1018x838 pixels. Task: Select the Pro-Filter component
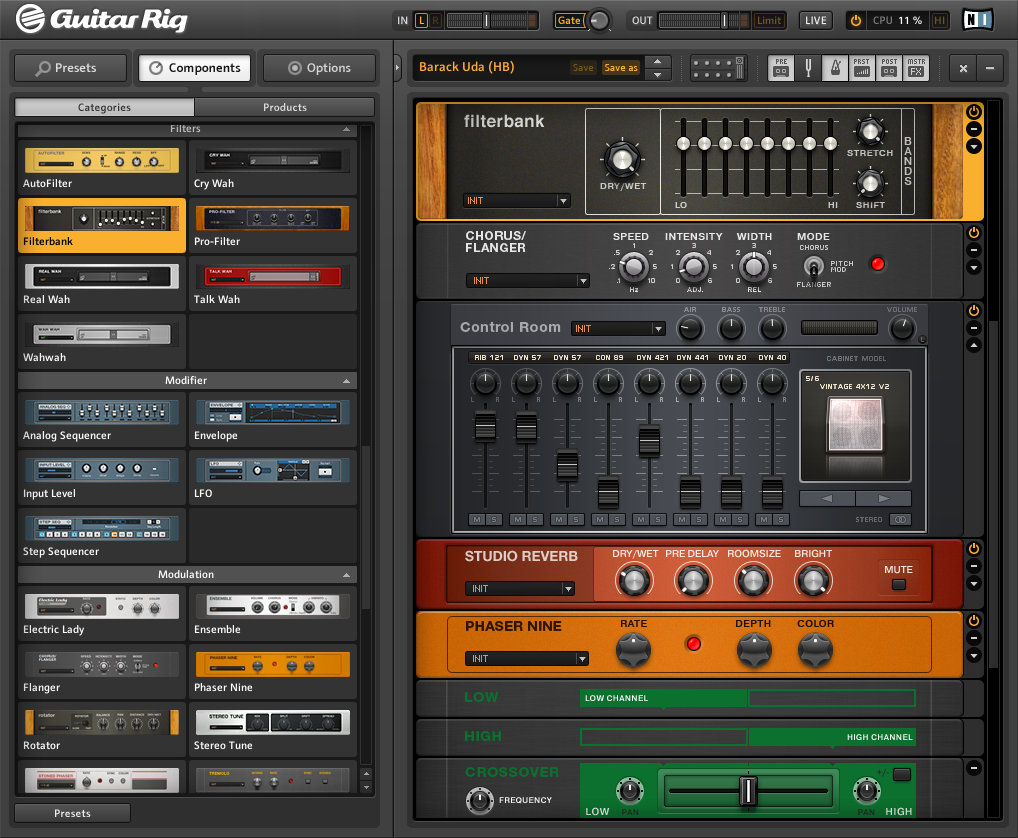[273, 226]
